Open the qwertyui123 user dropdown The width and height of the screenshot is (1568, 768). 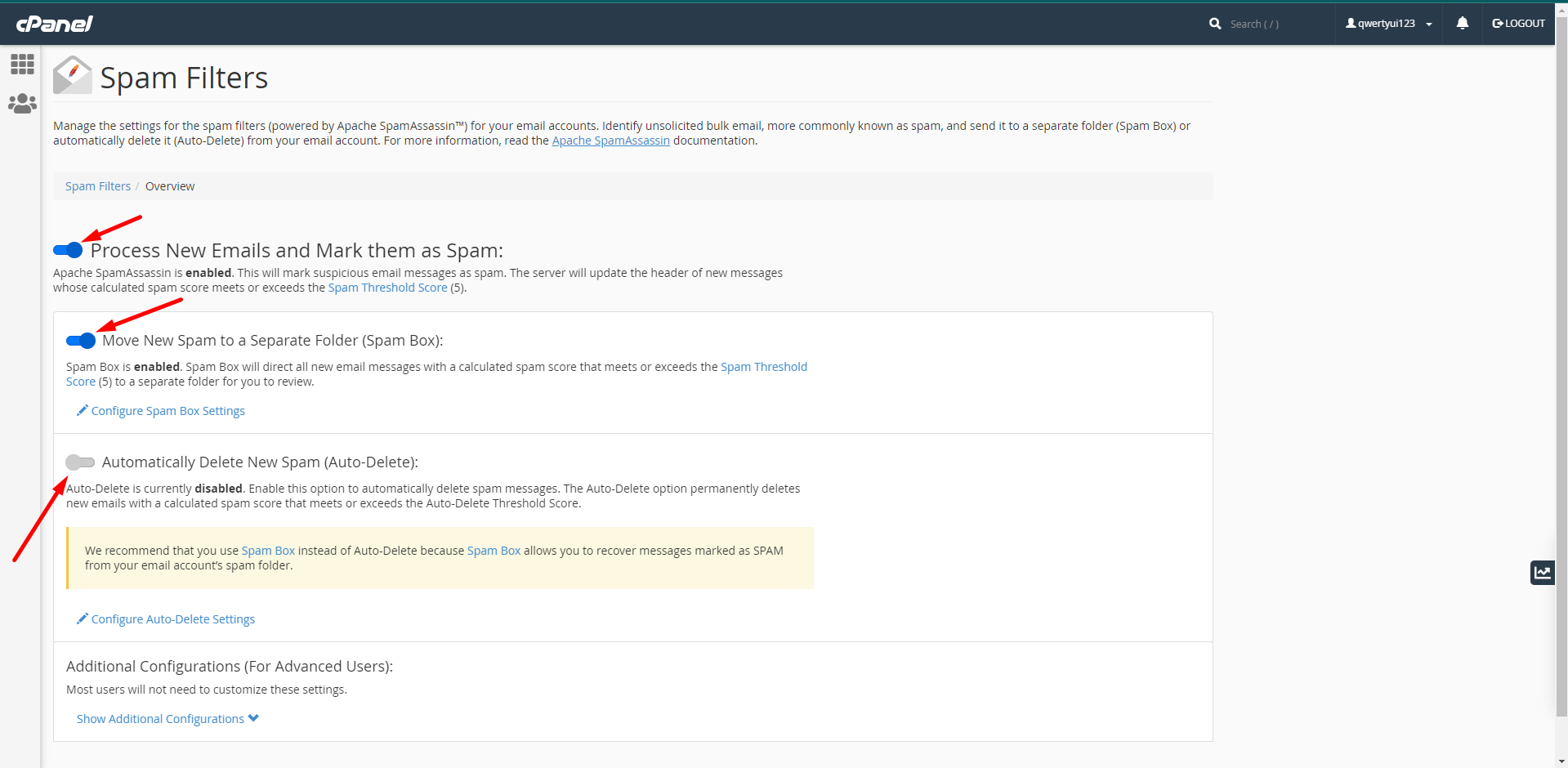(x=1388, y=24)
